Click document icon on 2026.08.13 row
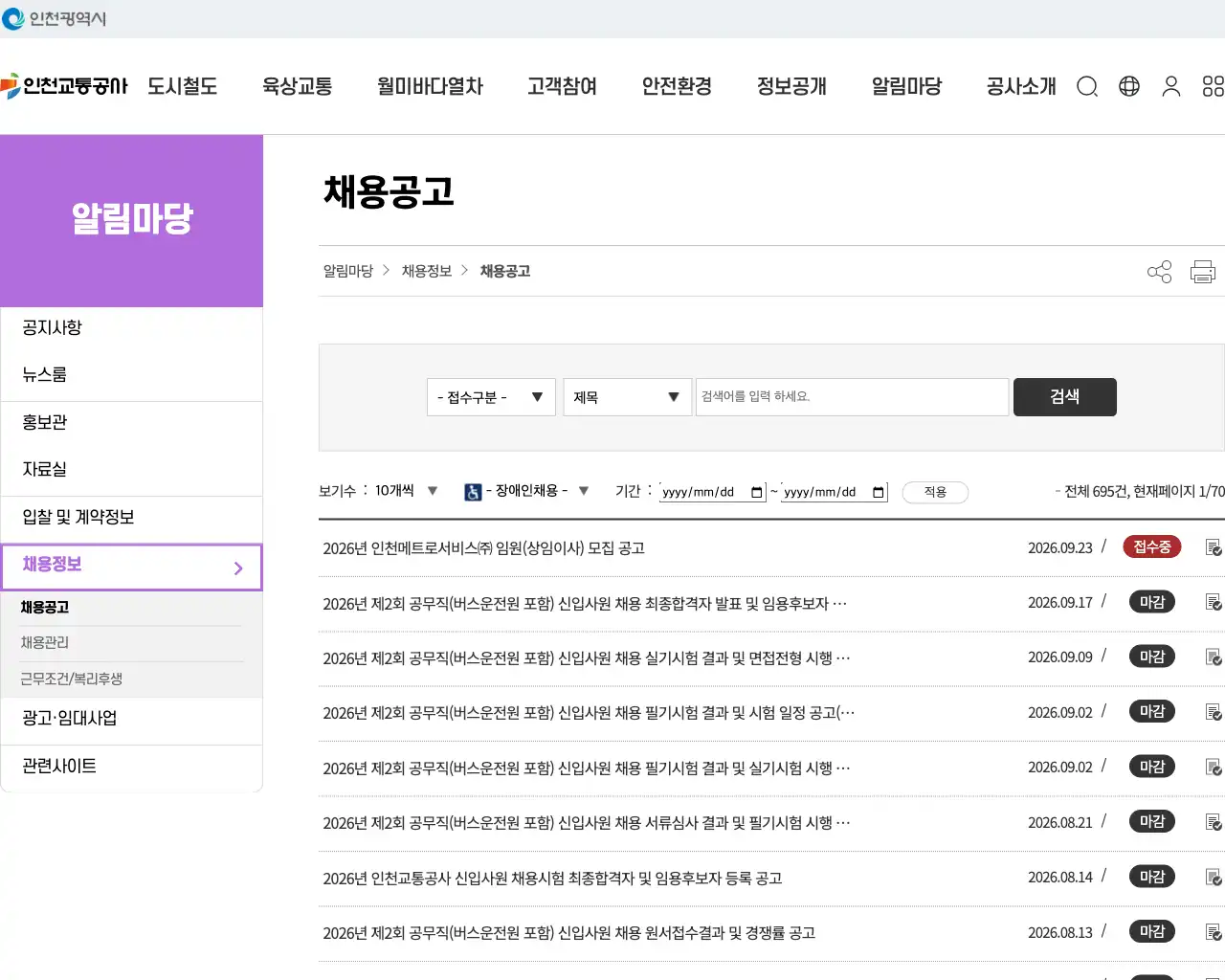Viewport: 1225px width, 980px height. 1214,932
